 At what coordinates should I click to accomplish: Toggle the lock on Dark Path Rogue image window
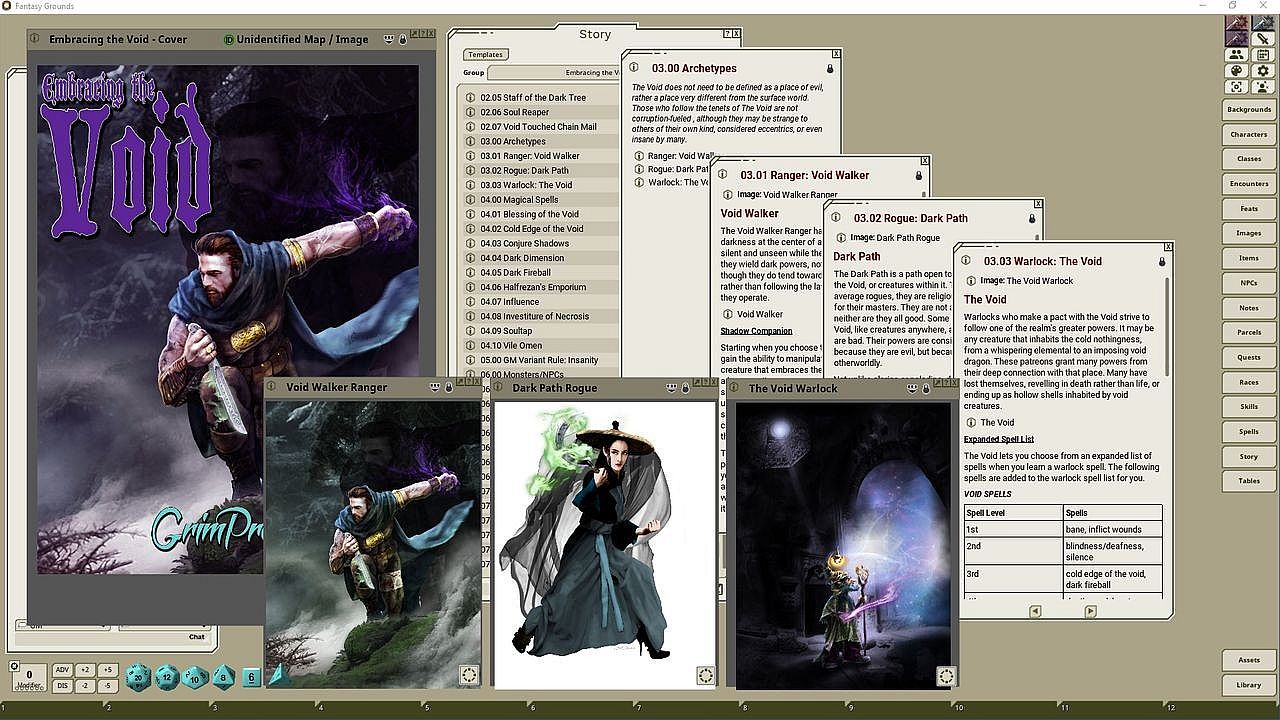click(x=685, y=388)
